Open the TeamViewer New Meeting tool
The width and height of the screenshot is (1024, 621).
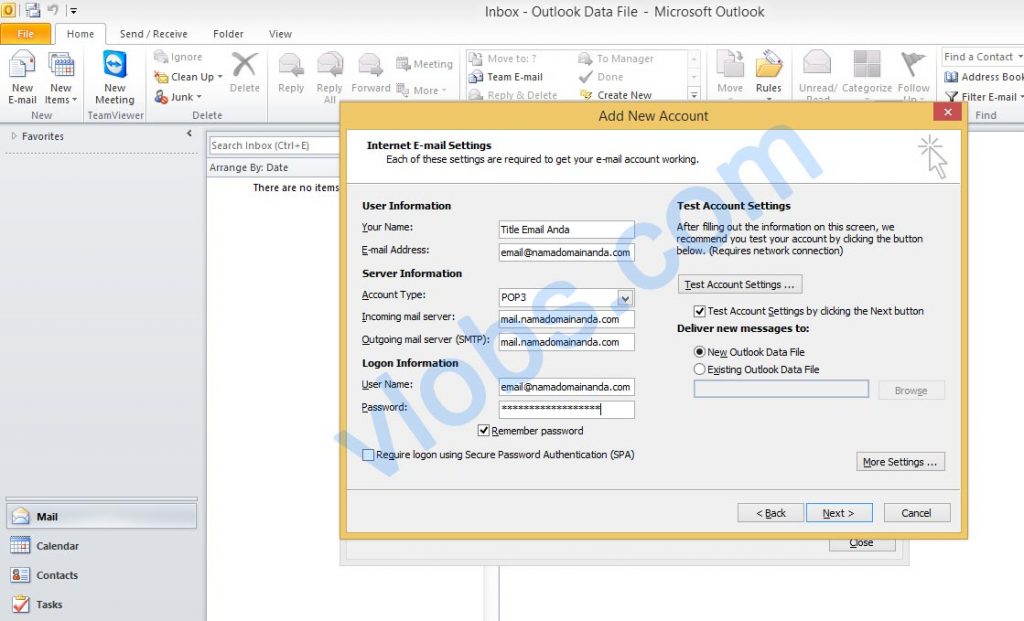tap(114, 76)
